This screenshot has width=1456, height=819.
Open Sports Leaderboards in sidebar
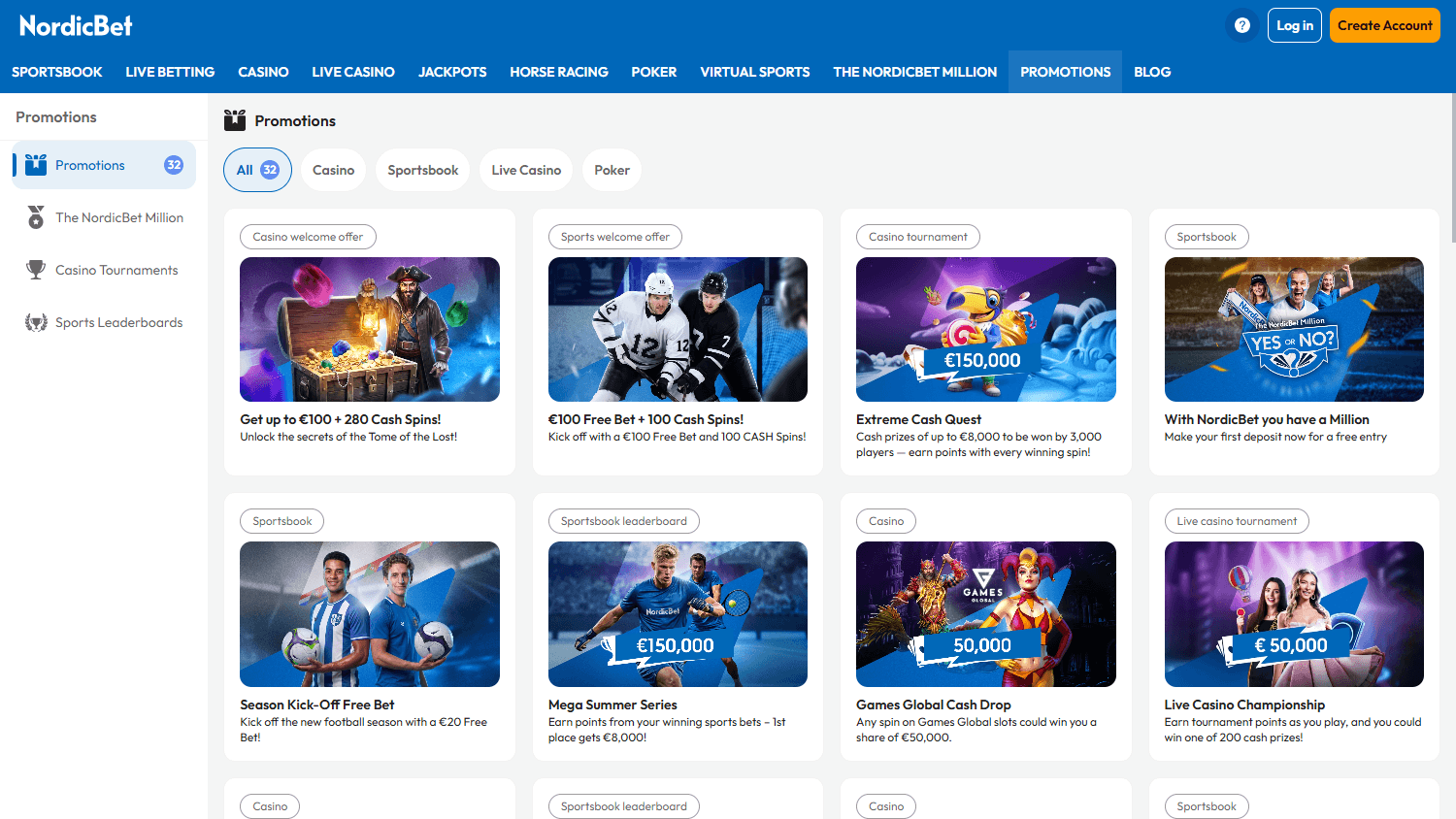pyautogui.click(x=104, y=322)
